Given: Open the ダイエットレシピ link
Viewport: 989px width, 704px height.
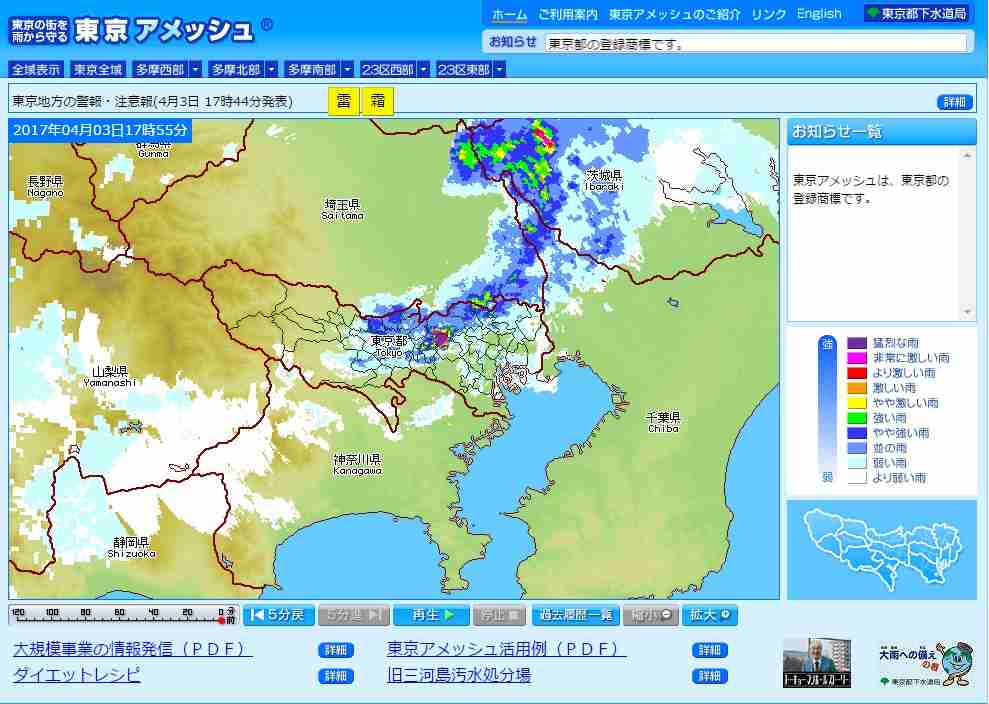Looking at the screenshot, I should [x=76, y=674].
